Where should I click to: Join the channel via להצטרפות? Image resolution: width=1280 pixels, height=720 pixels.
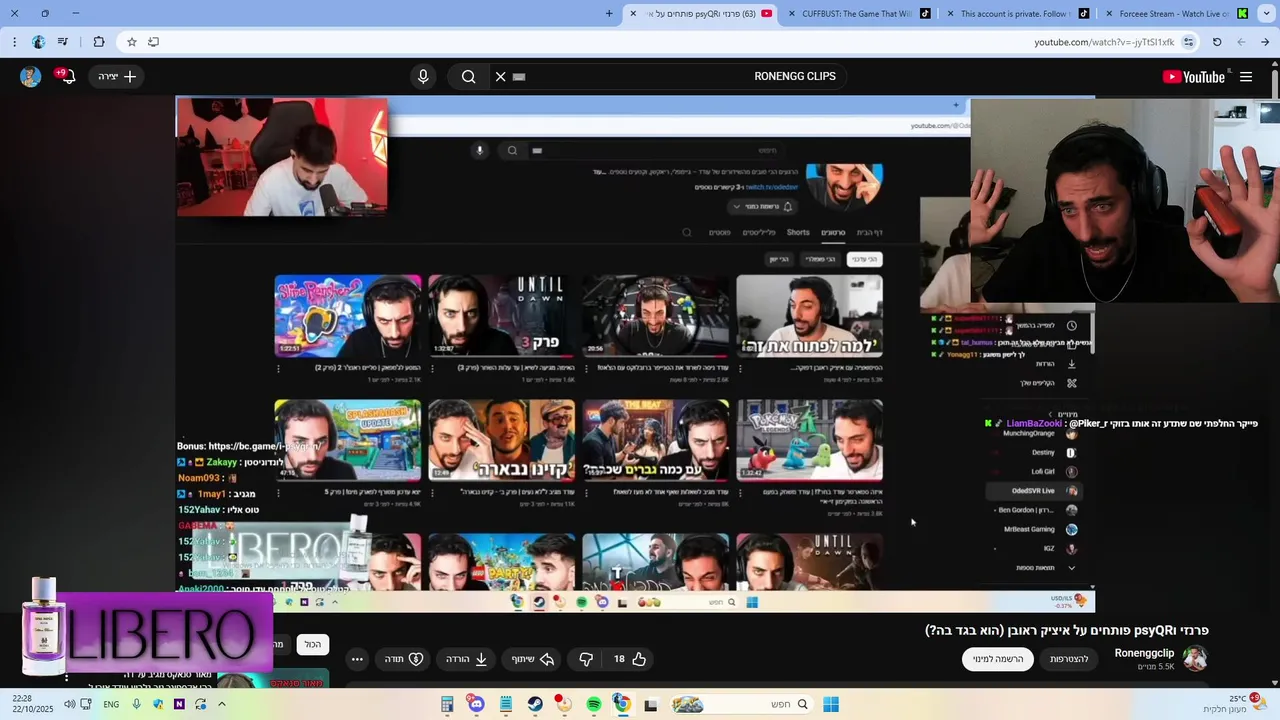tap(1069, 659)
